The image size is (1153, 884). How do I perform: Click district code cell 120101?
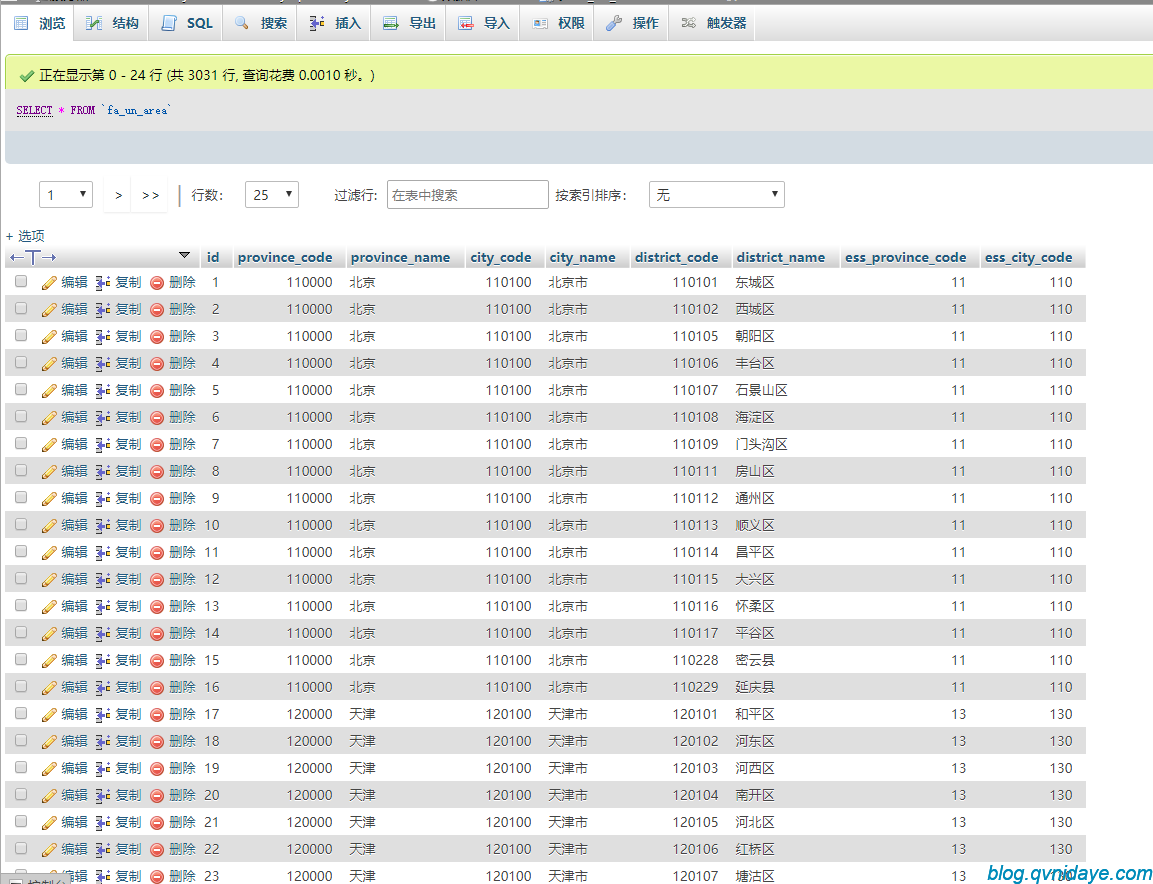tap(695, 714)
